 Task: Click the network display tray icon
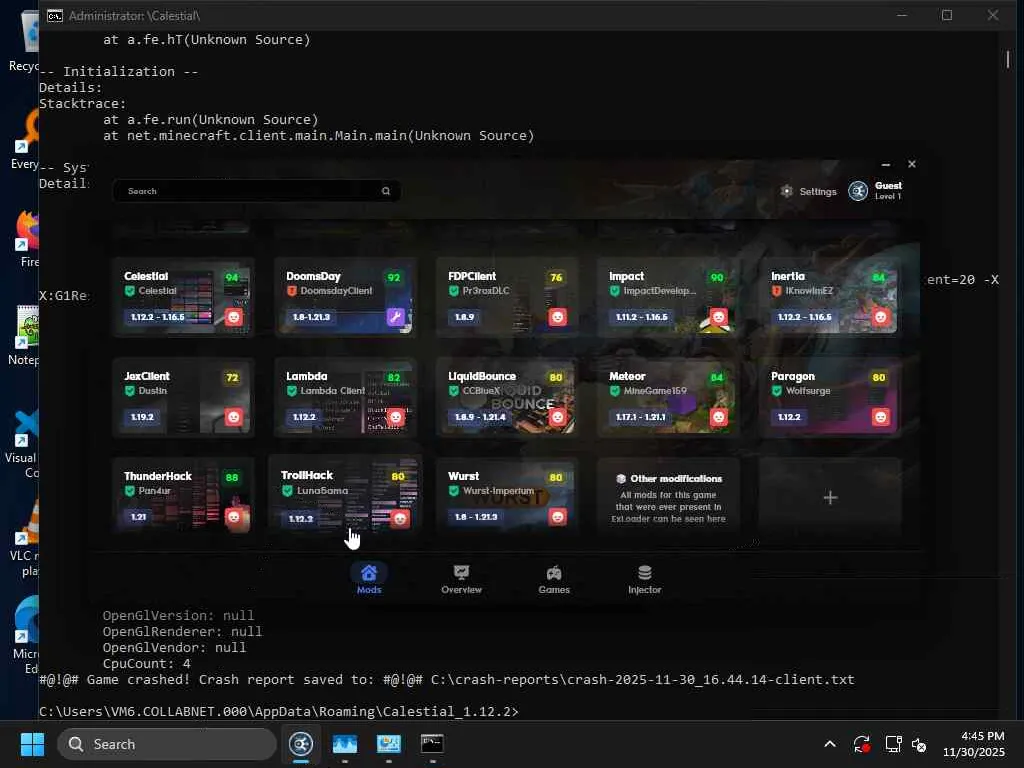[x=893, y=744]
